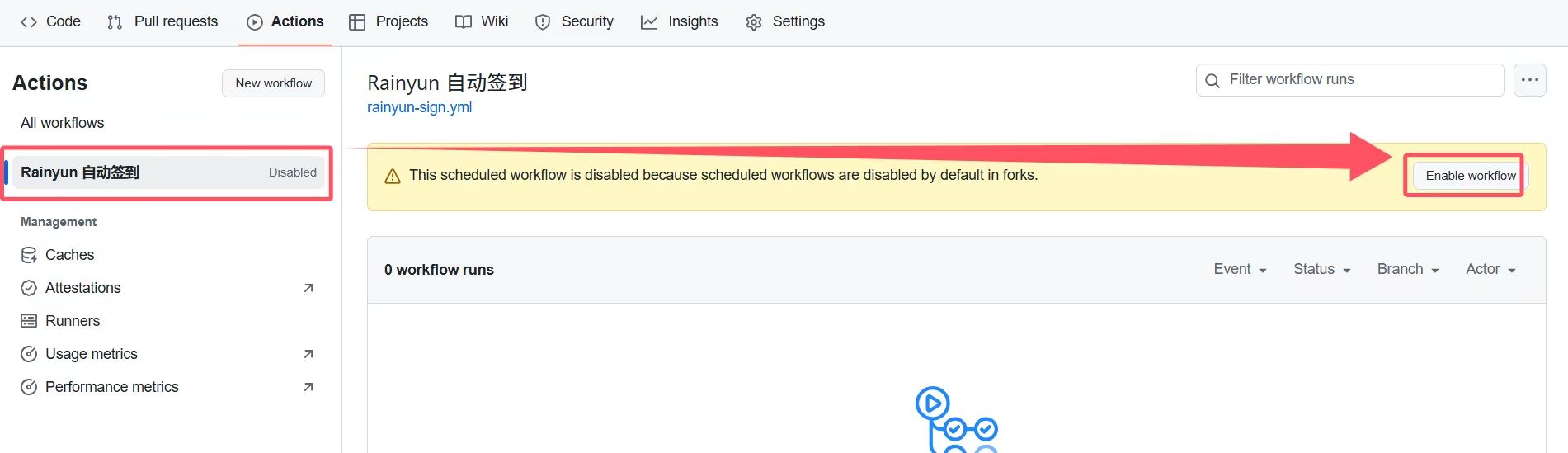
Task: Click the Performance metrics external link arrow
Action: click(x=308, y=387)
